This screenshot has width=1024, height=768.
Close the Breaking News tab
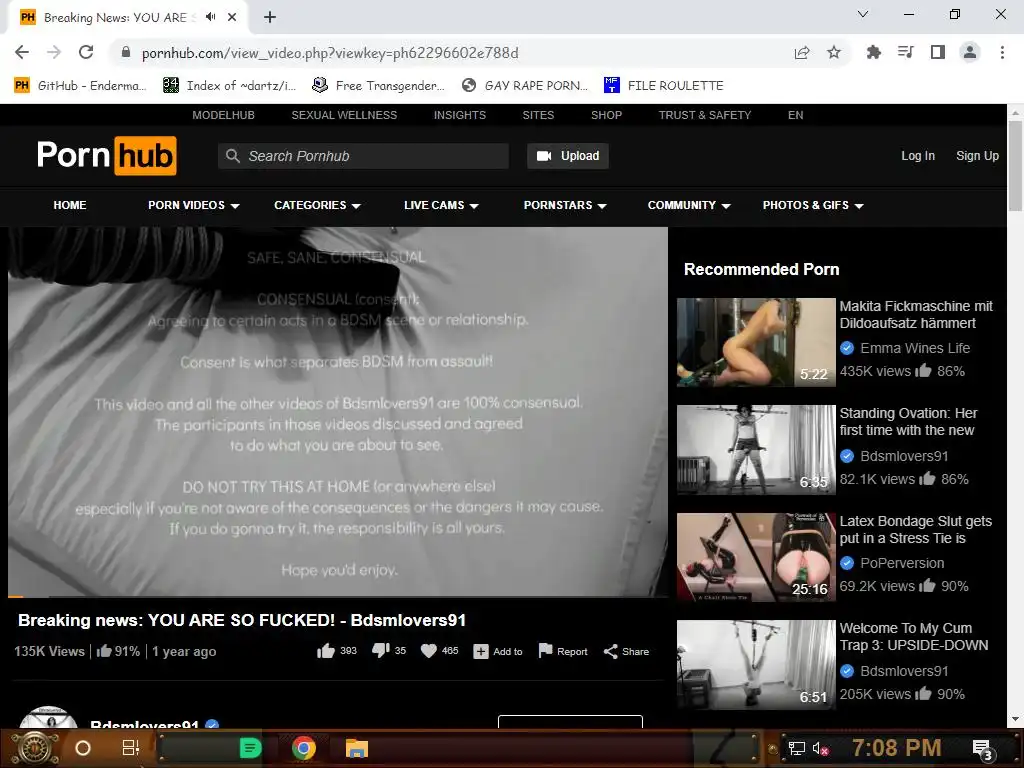pyautogui.click(x=232, y=17)
